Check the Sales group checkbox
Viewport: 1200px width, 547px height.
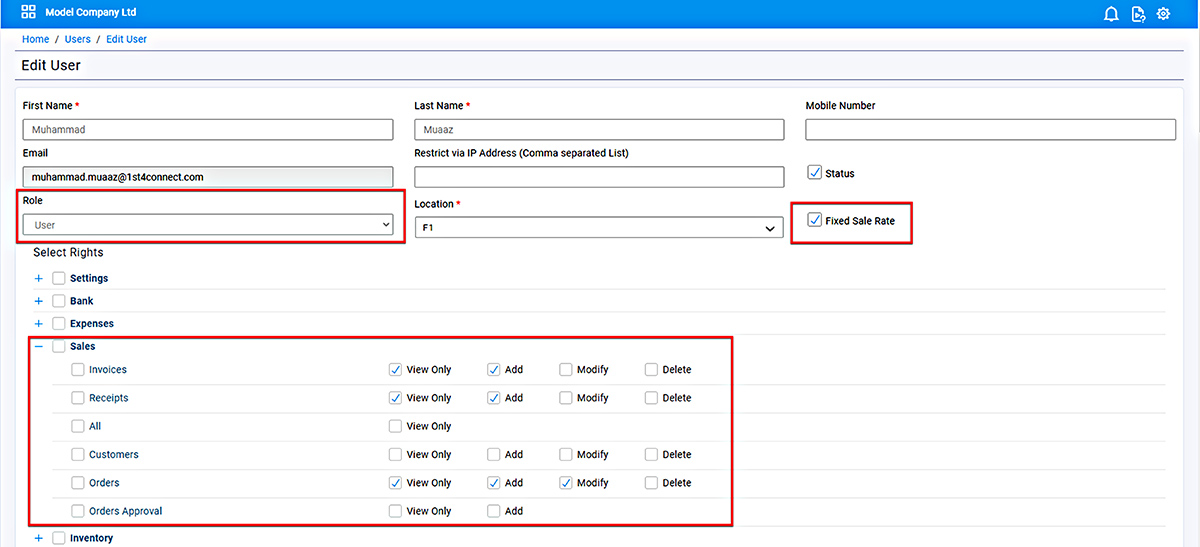[x=59, y=347]
